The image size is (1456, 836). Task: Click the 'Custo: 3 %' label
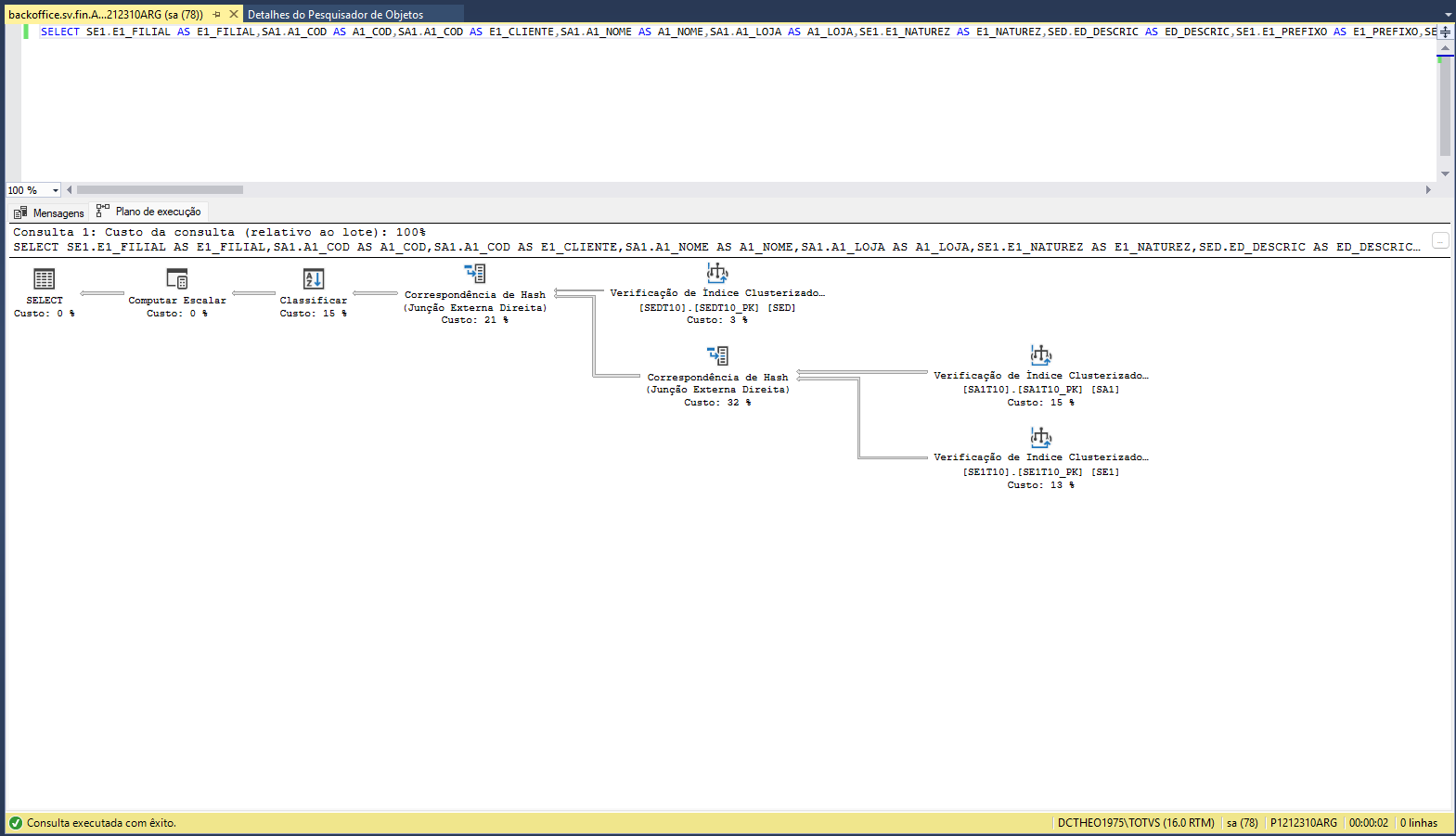coord(717,320)
